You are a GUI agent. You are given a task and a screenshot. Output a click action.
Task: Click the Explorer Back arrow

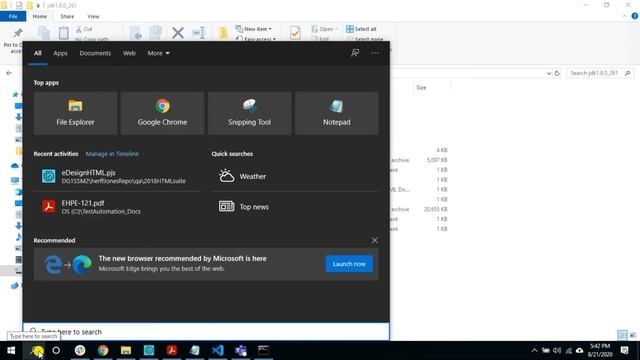pyautogui.click(x=9, y=73)
